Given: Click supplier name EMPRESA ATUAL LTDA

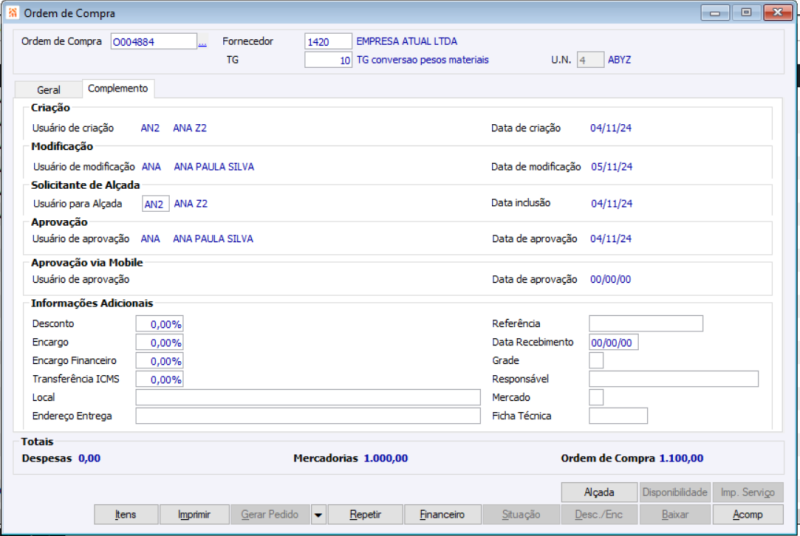Looking at the screenshot, I should (x=407, y=41).
